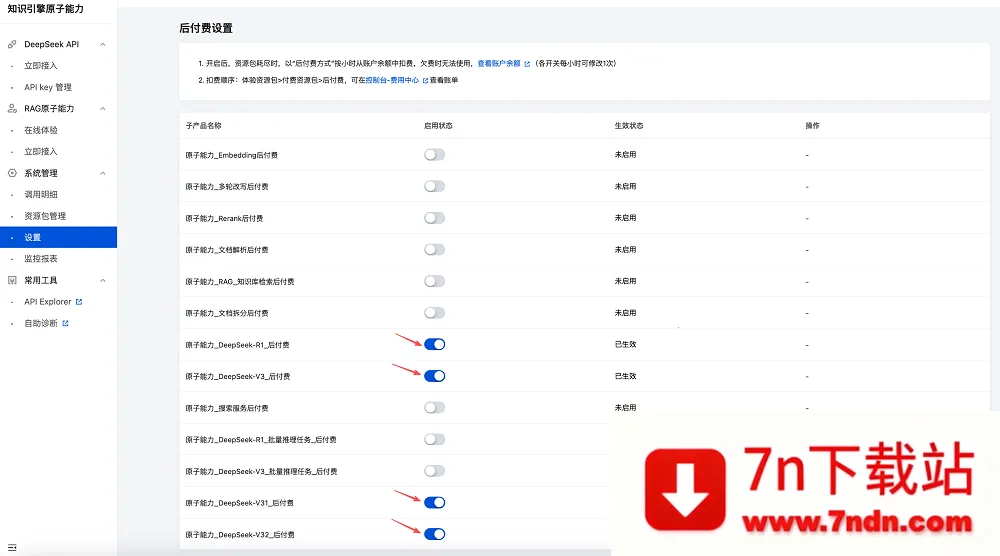Click the external link icon beside 自助诊断
The width and height of the screenshot is (1000, 556).
pos(66,324)
